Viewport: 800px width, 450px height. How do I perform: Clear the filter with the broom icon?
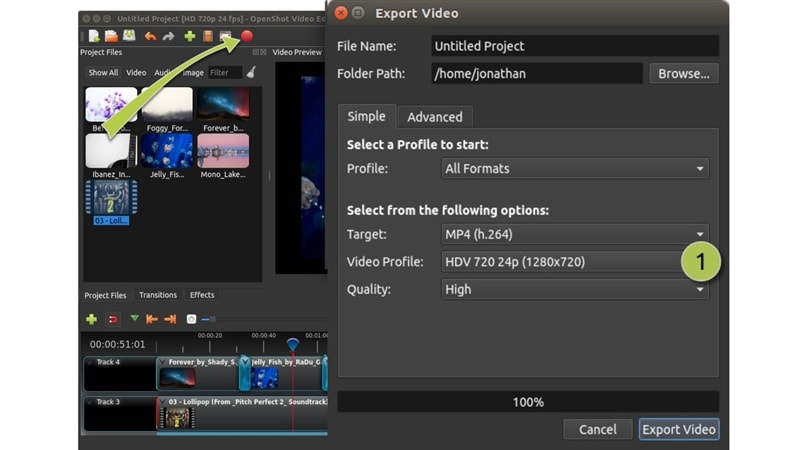[x=251, y=72]
